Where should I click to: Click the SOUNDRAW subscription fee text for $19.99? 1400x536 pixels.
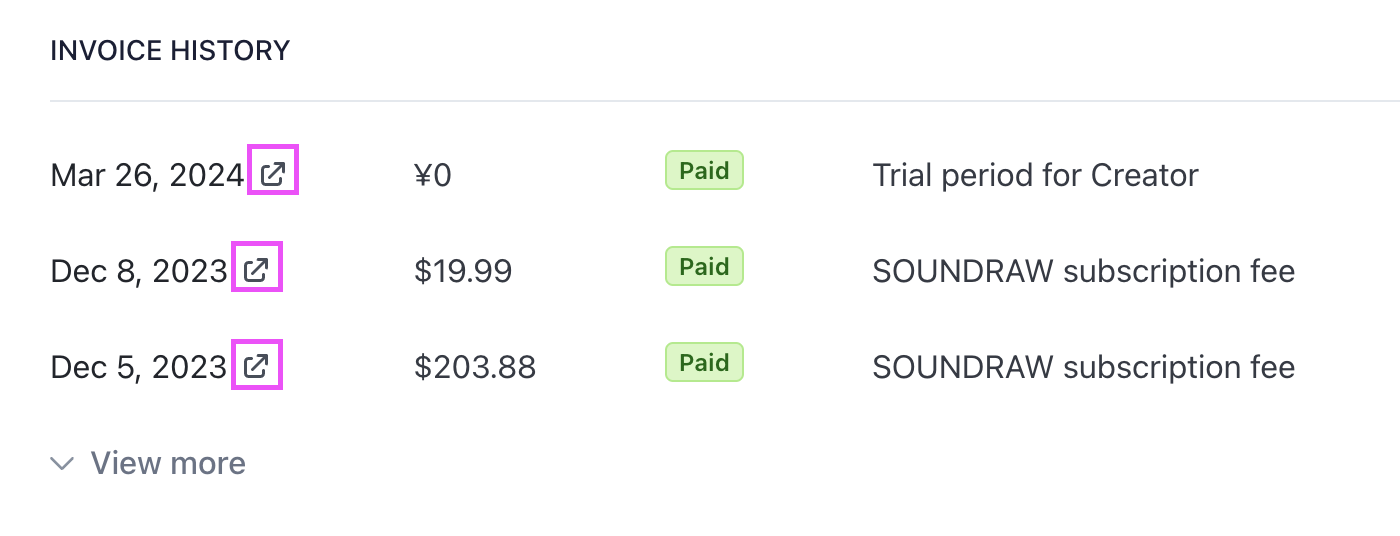(1083, 271)
